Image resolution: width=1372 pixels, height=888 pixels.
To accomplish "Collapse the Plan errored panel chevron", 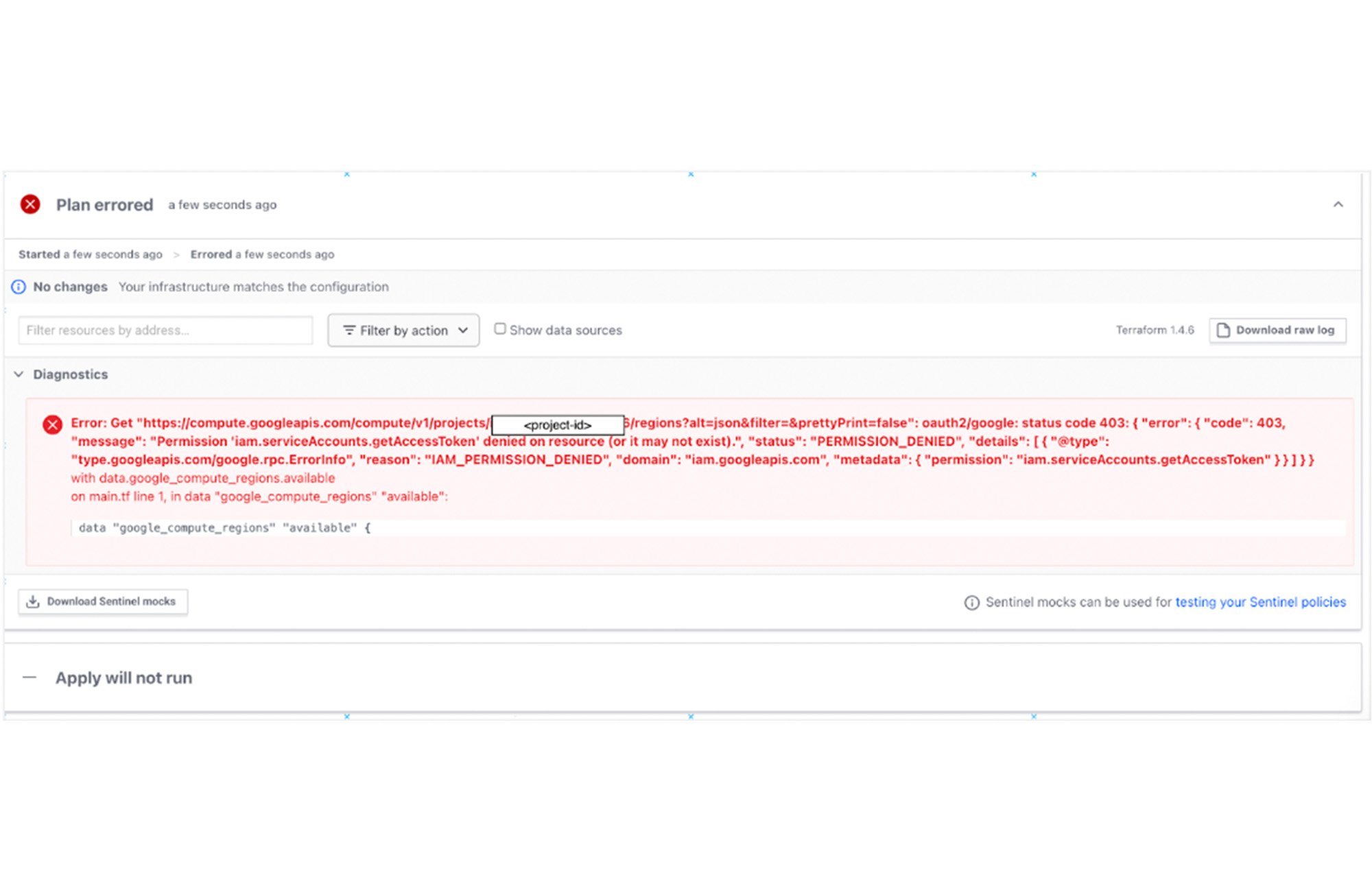I will click(1338, 204).
